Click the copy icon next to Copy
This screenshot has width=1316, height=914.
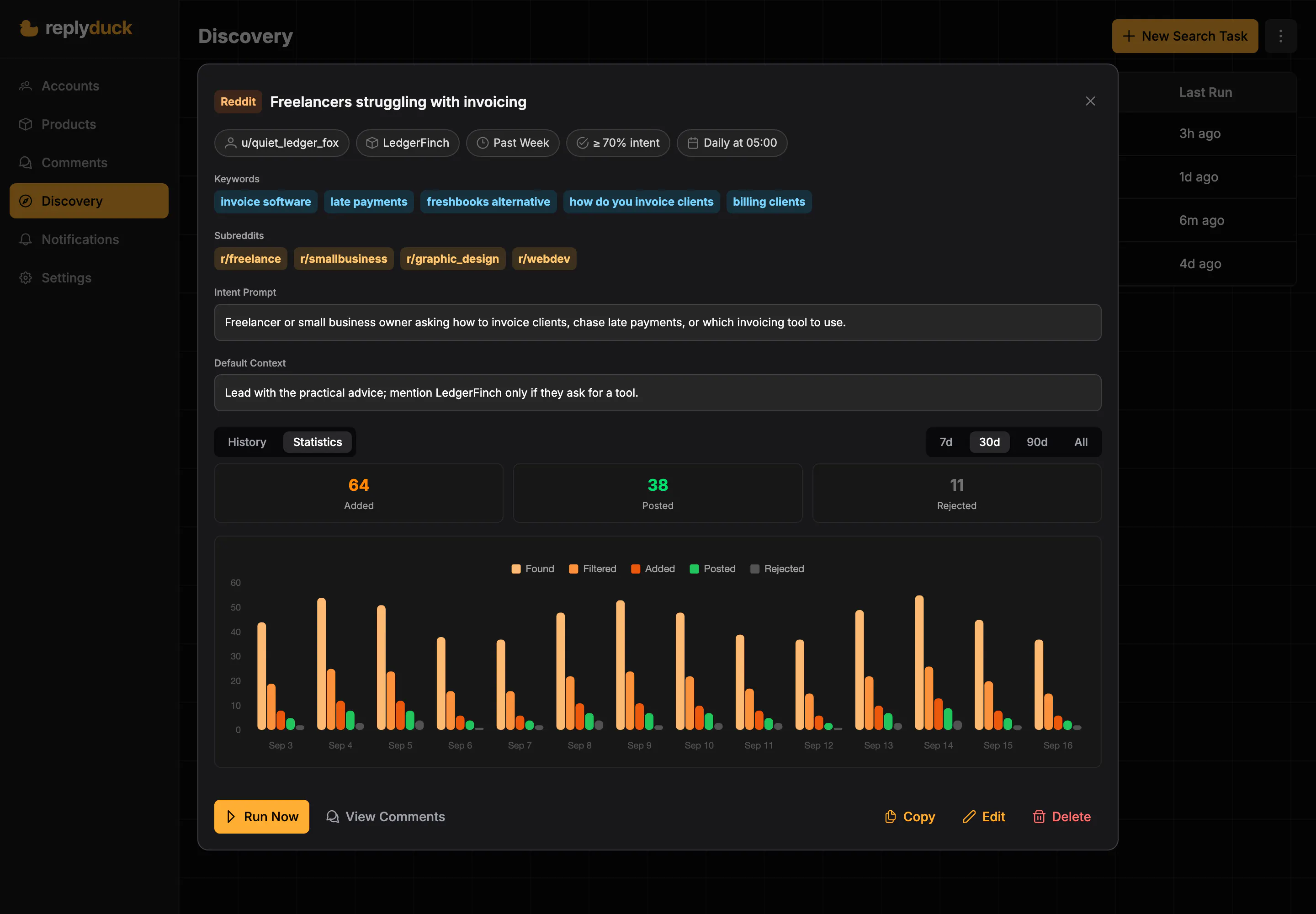890,817
